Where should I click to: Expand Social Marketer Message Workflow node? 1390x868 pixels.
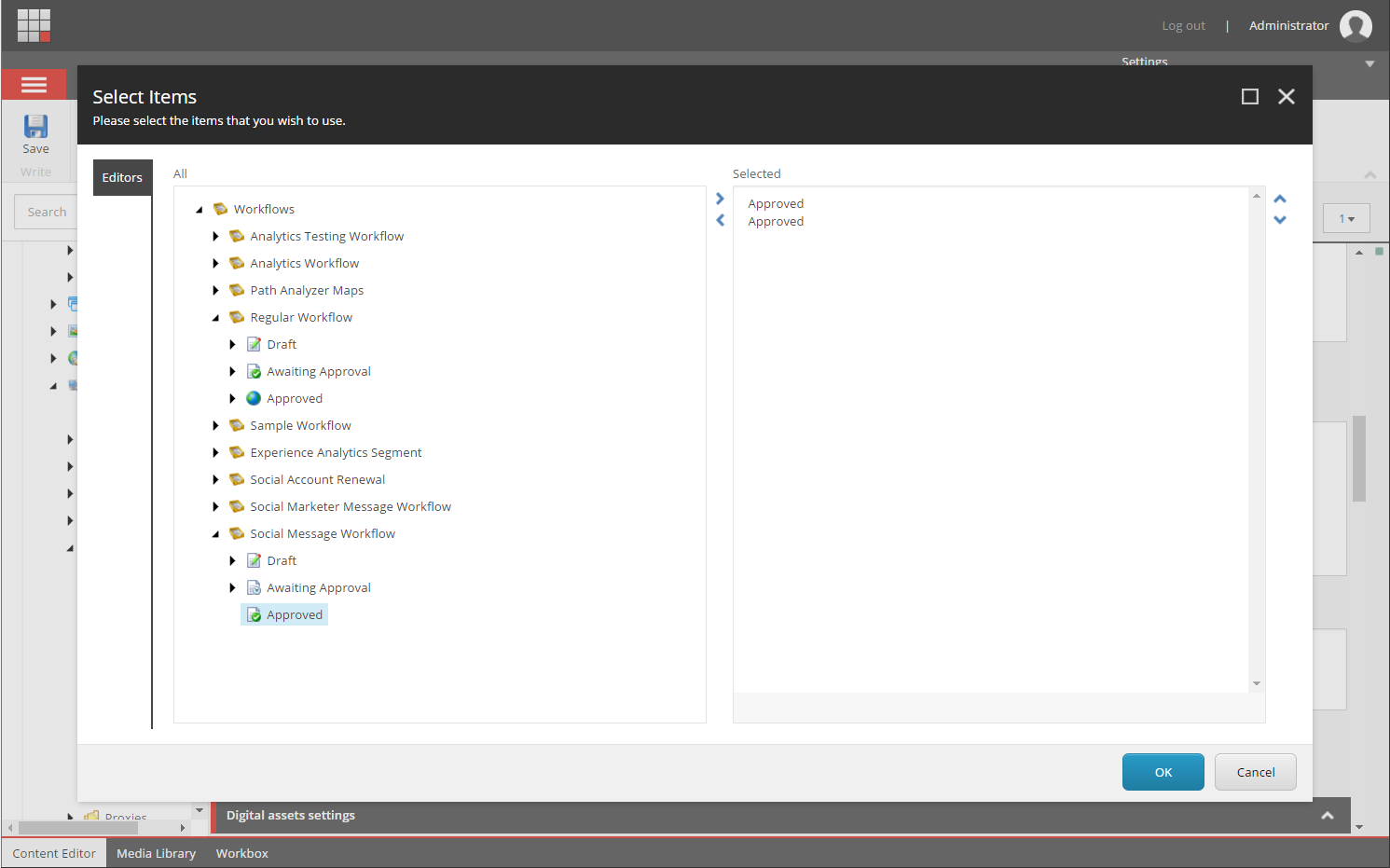(x=215, y=506)
